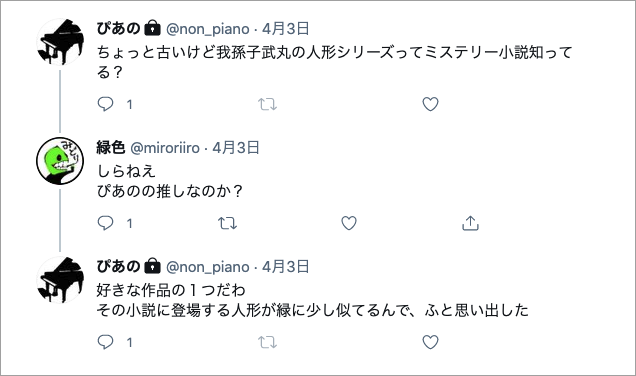Open first tweet's 4月3日 timestamp
The image size is (636, 376).
pos(286,29)
